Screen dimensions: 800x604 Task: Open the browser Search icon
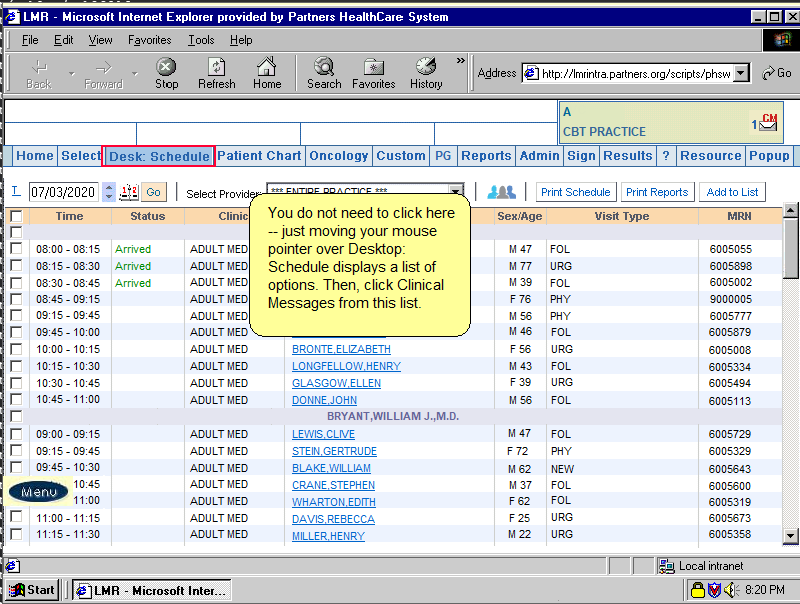324,67
